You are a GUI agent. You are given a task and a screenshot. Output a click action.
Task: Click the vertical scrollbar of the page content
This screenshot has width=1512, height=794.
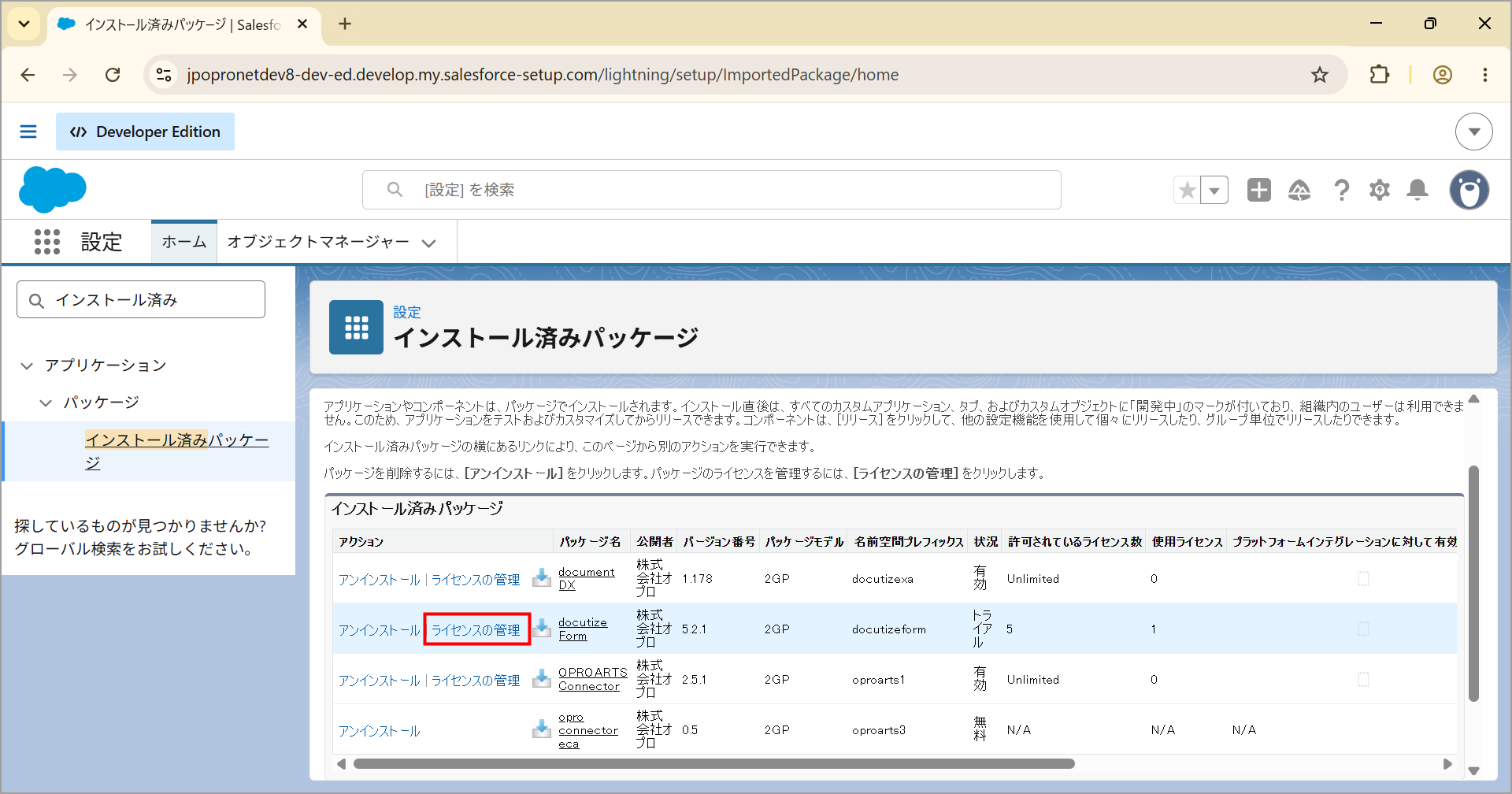pos(1473,583)
